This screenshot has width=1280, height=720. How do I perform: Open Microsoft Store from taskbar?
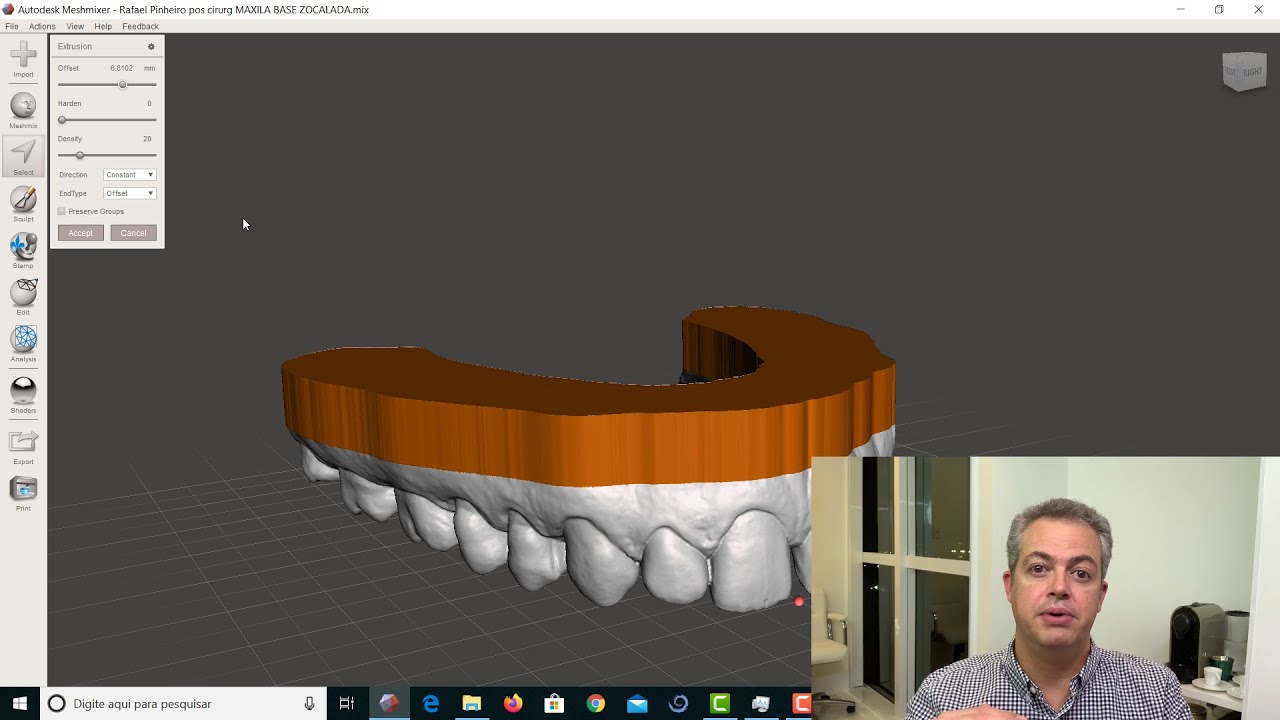coord(554,704)
